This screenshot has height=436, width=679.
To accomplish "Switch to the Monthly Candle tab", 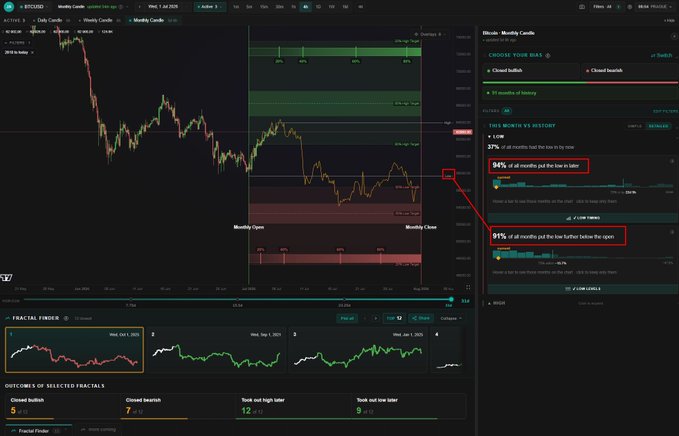I will [152, 20].
